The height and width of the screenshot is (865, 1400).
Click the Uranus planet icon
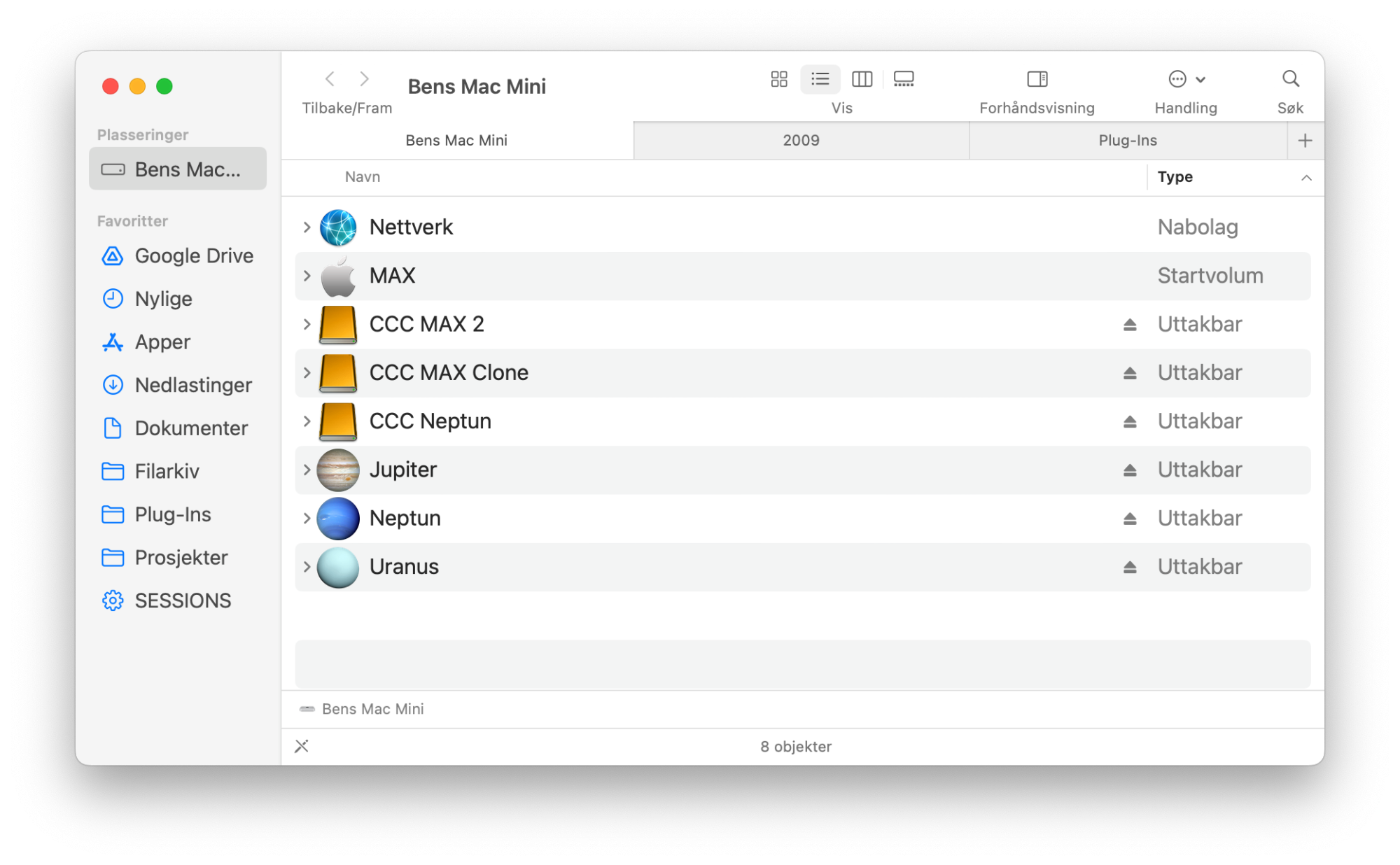click(338, 567)
